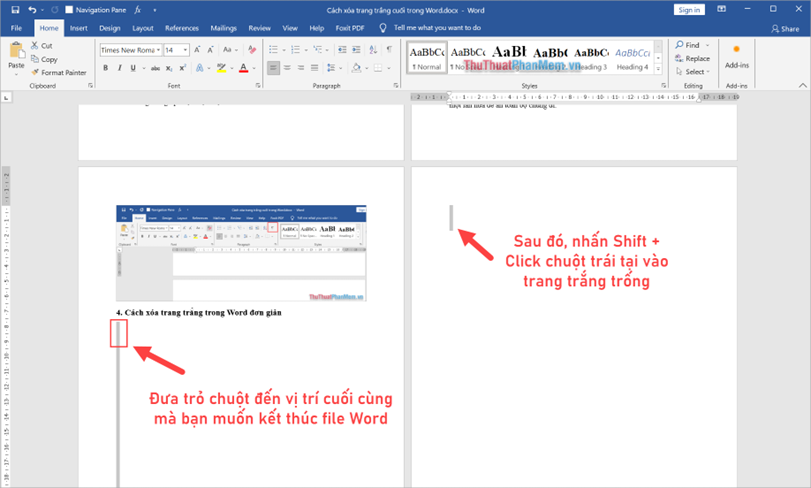Click the Share button

click(785, 29)
